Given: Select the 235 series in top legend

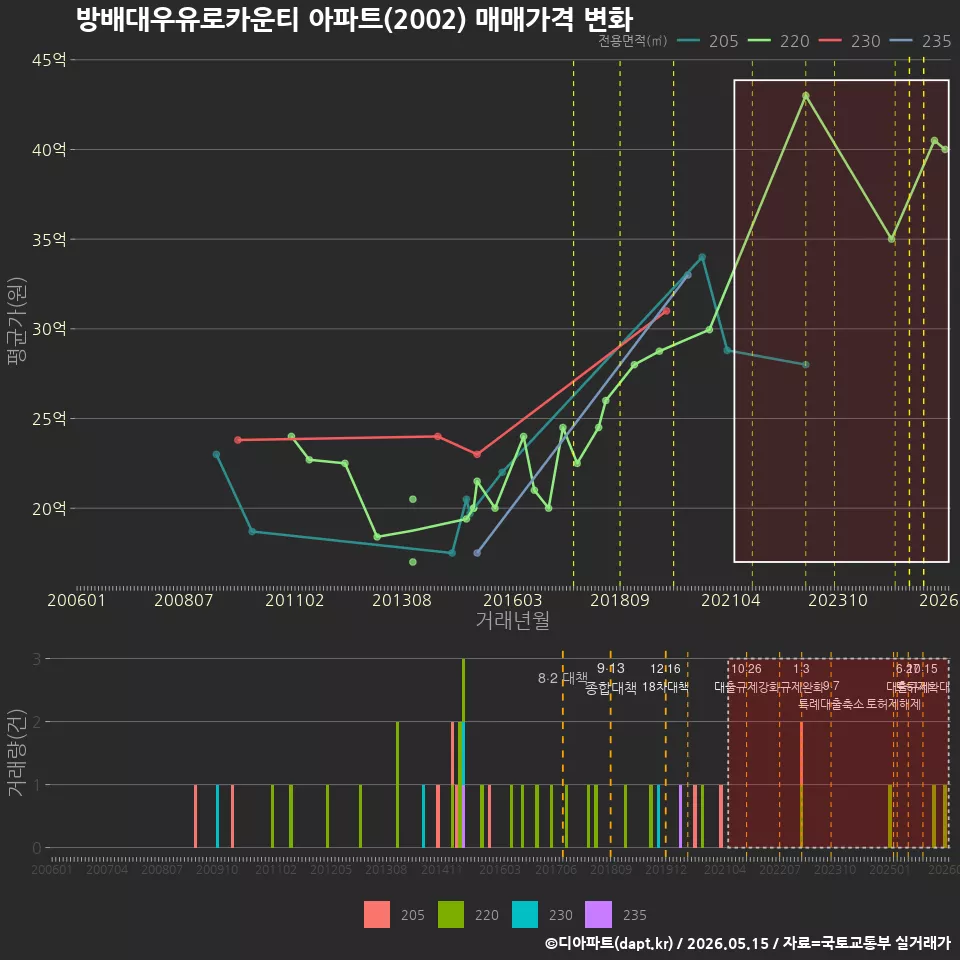Looking at the screenshot, I should 921,41.
